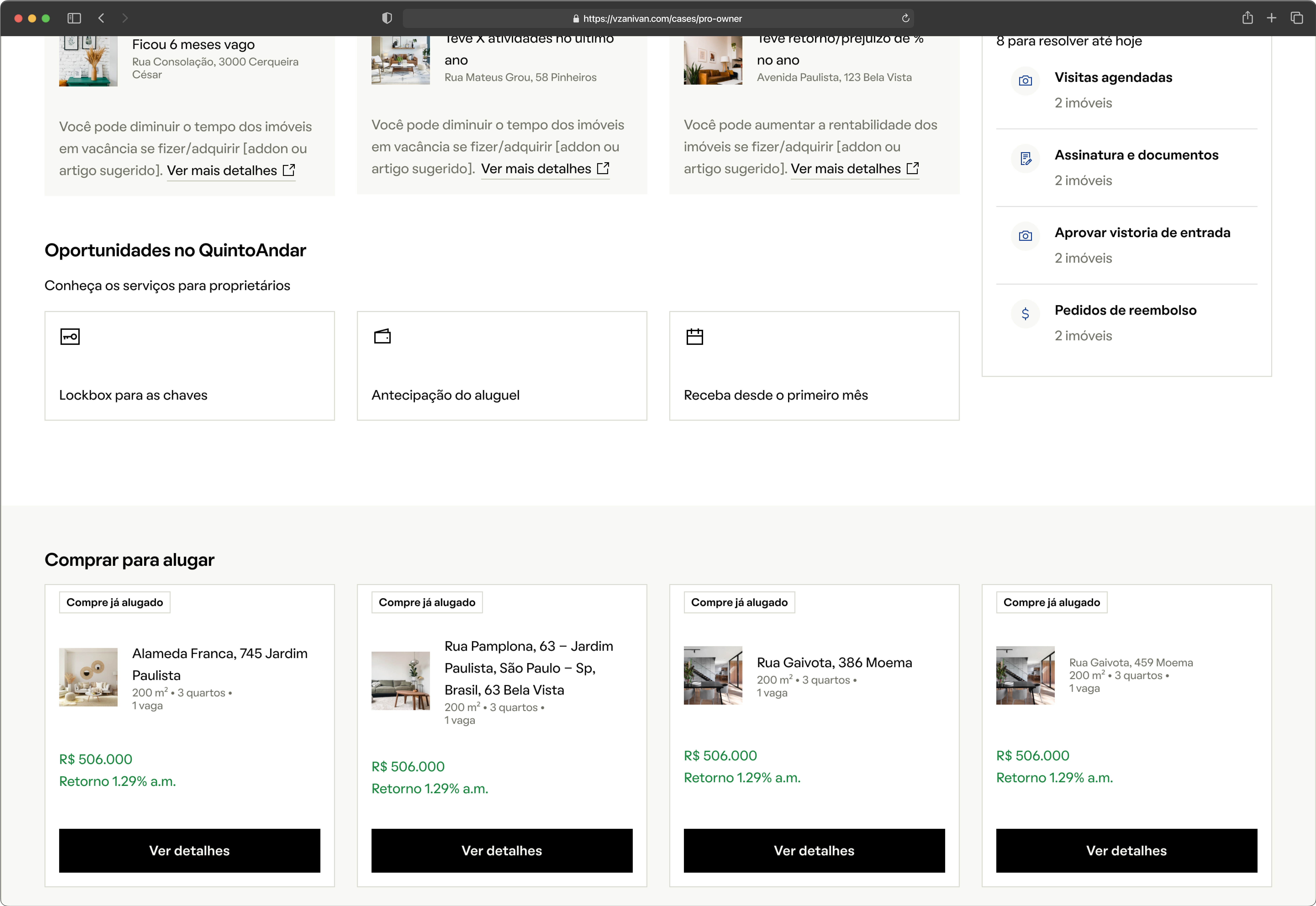Select the Lockbox para as chaves card
The width and height of the screenshot is (1316, 906).
(x=190, y=366)
